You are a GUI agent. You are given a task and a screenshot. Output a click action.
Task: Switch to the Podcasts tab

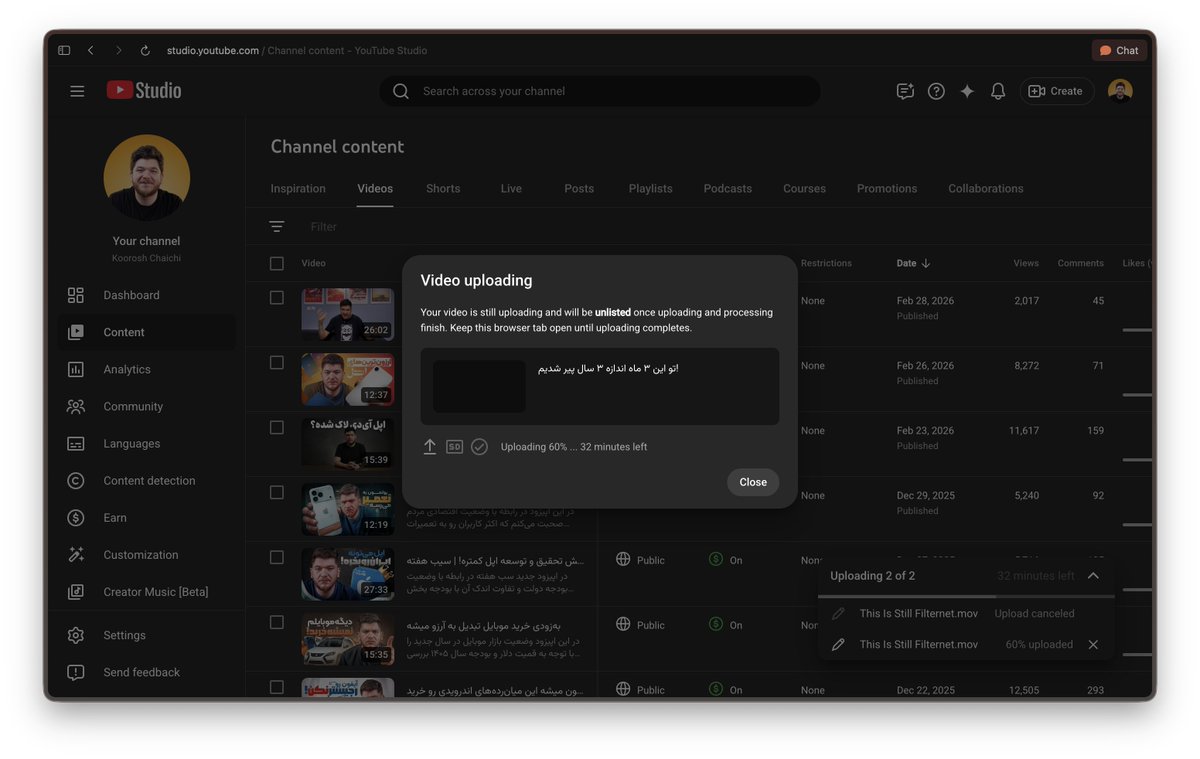728,189
